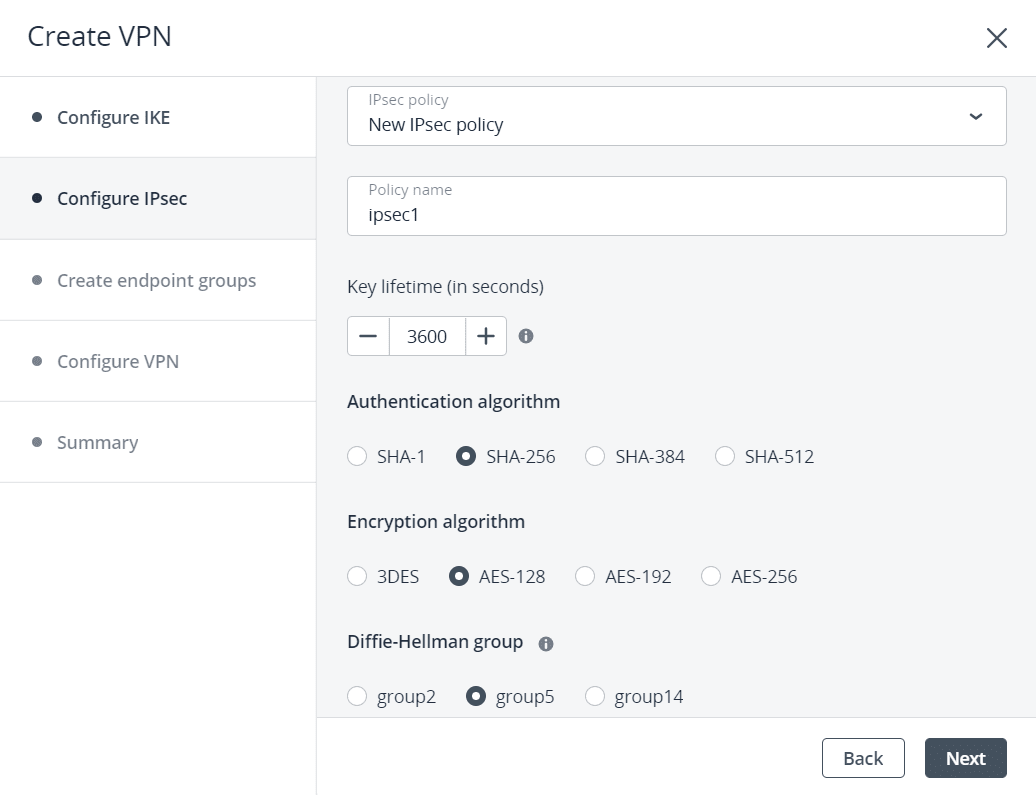
Task: Click the Back button
Action: click(x=862, y=758)
